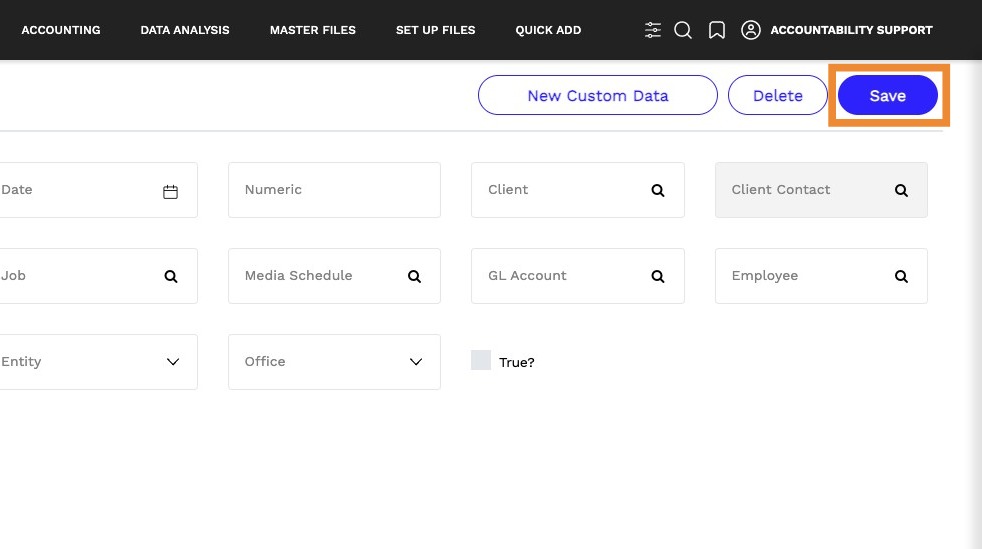Open the Set Up Files menu

pyautogui.click(x=435, y=30)
